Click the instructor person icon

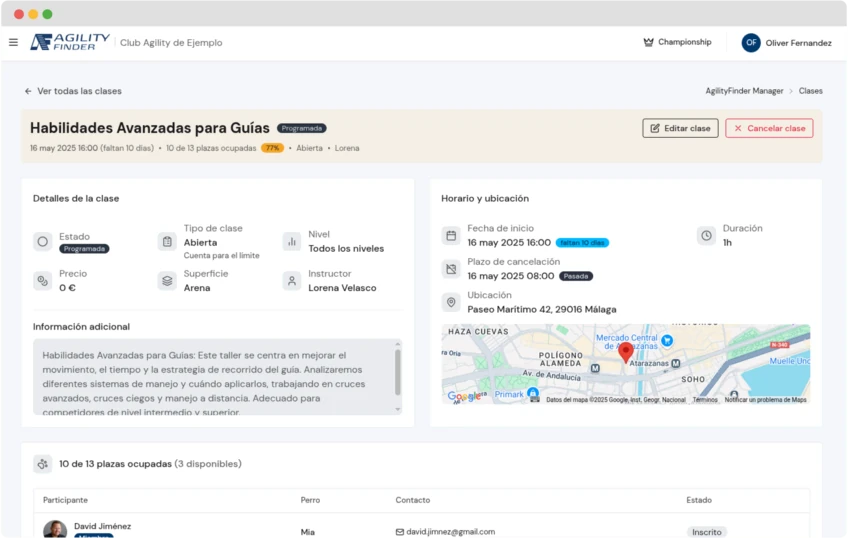pos(291,281)
